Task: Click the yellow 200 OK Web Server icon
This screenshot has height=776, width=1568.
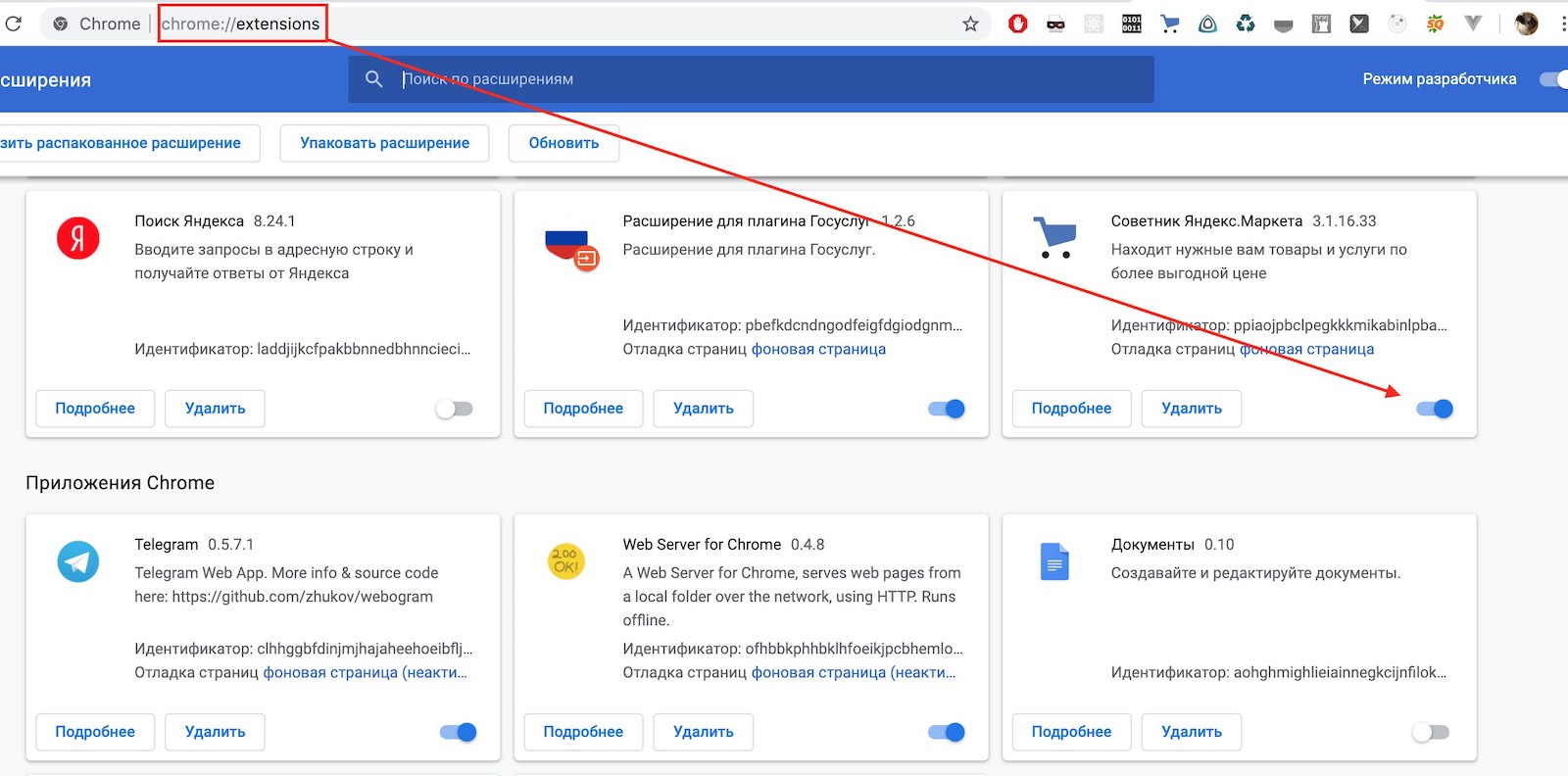Action: (566, 561)
